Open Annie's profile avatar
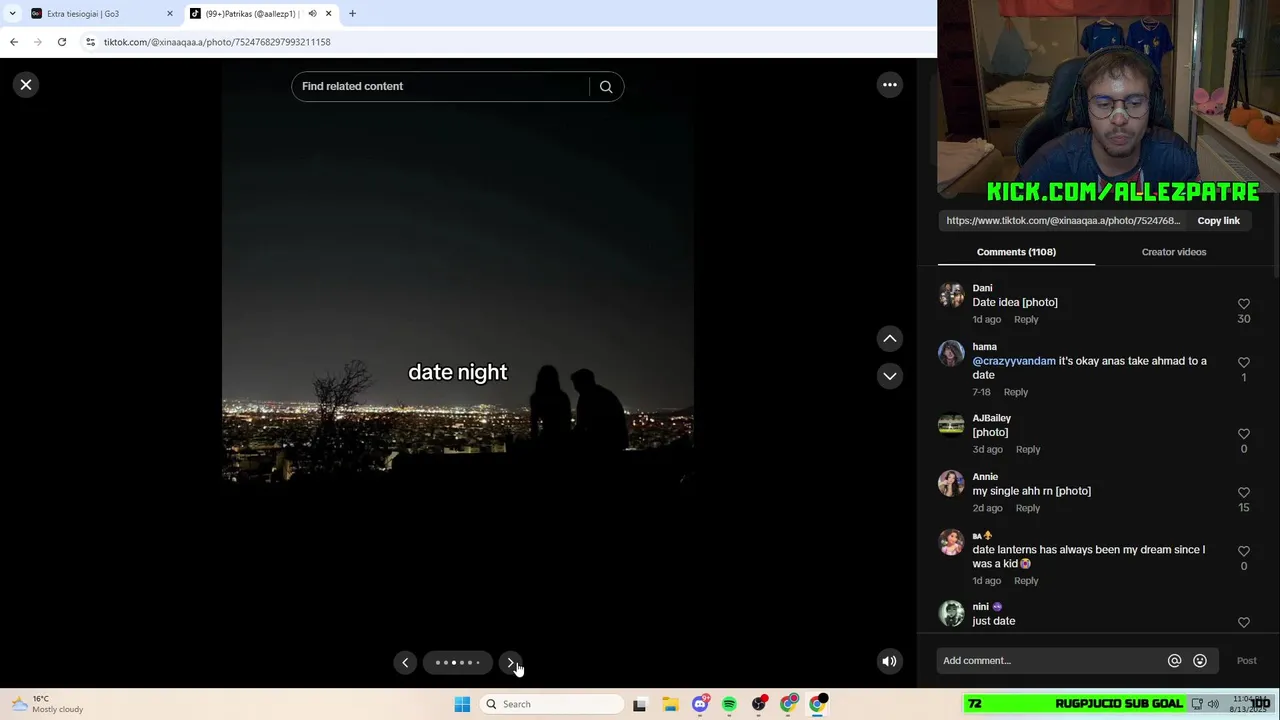Image resolution: width=1280 pixels, height=720 pixels. [x=951, y=484]
